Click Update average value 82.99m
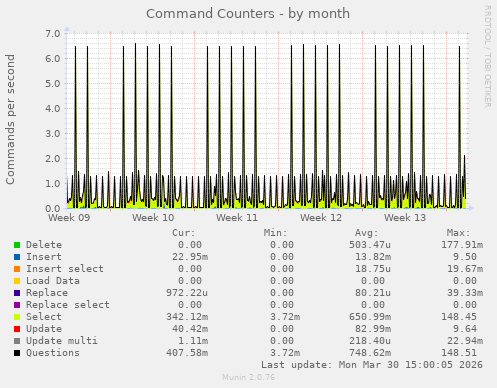The image size is (497, 388). (x=373, y=329)
